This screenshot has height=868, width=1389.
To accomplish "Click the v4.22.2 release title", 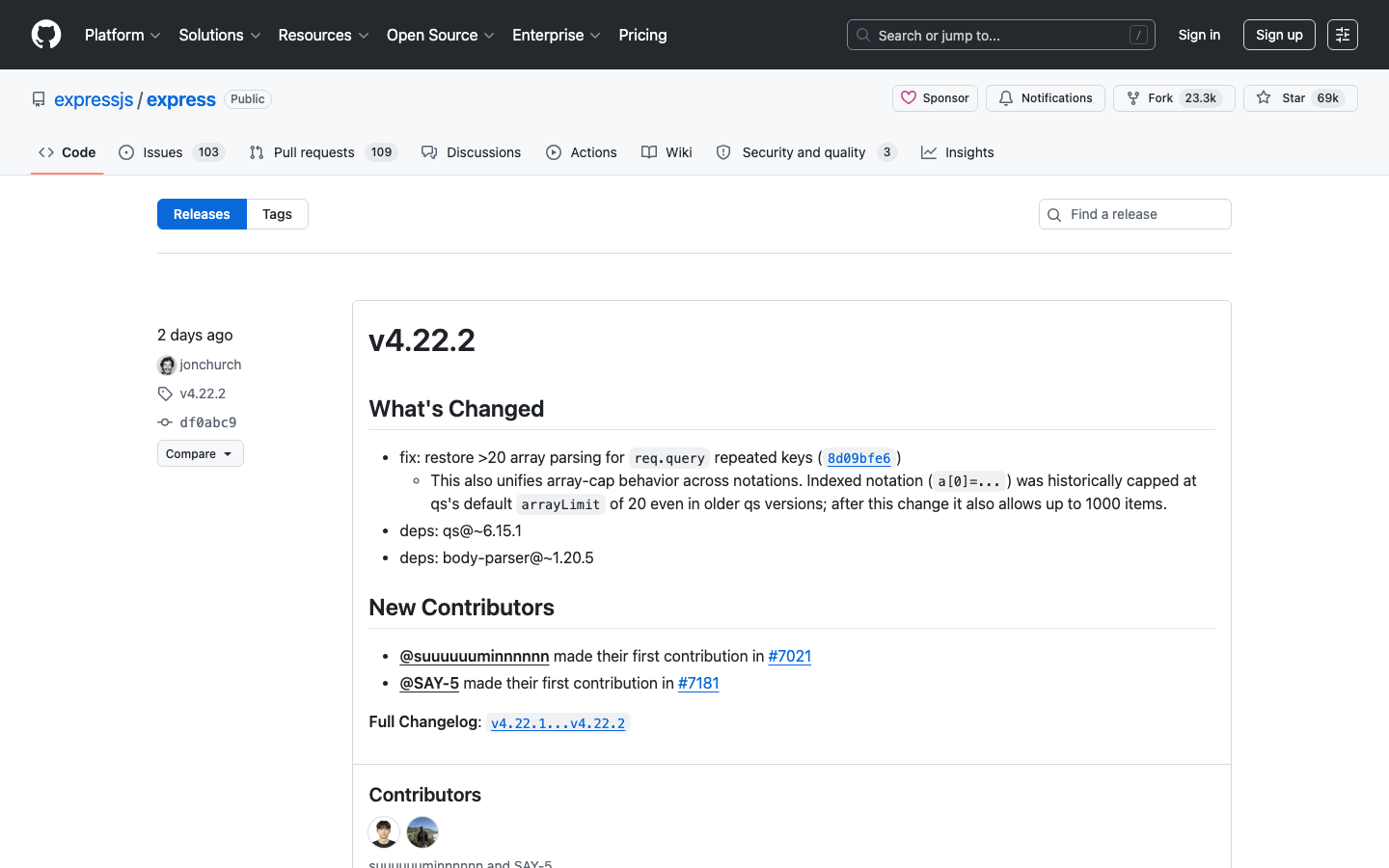I will click(x=422, y=340).
